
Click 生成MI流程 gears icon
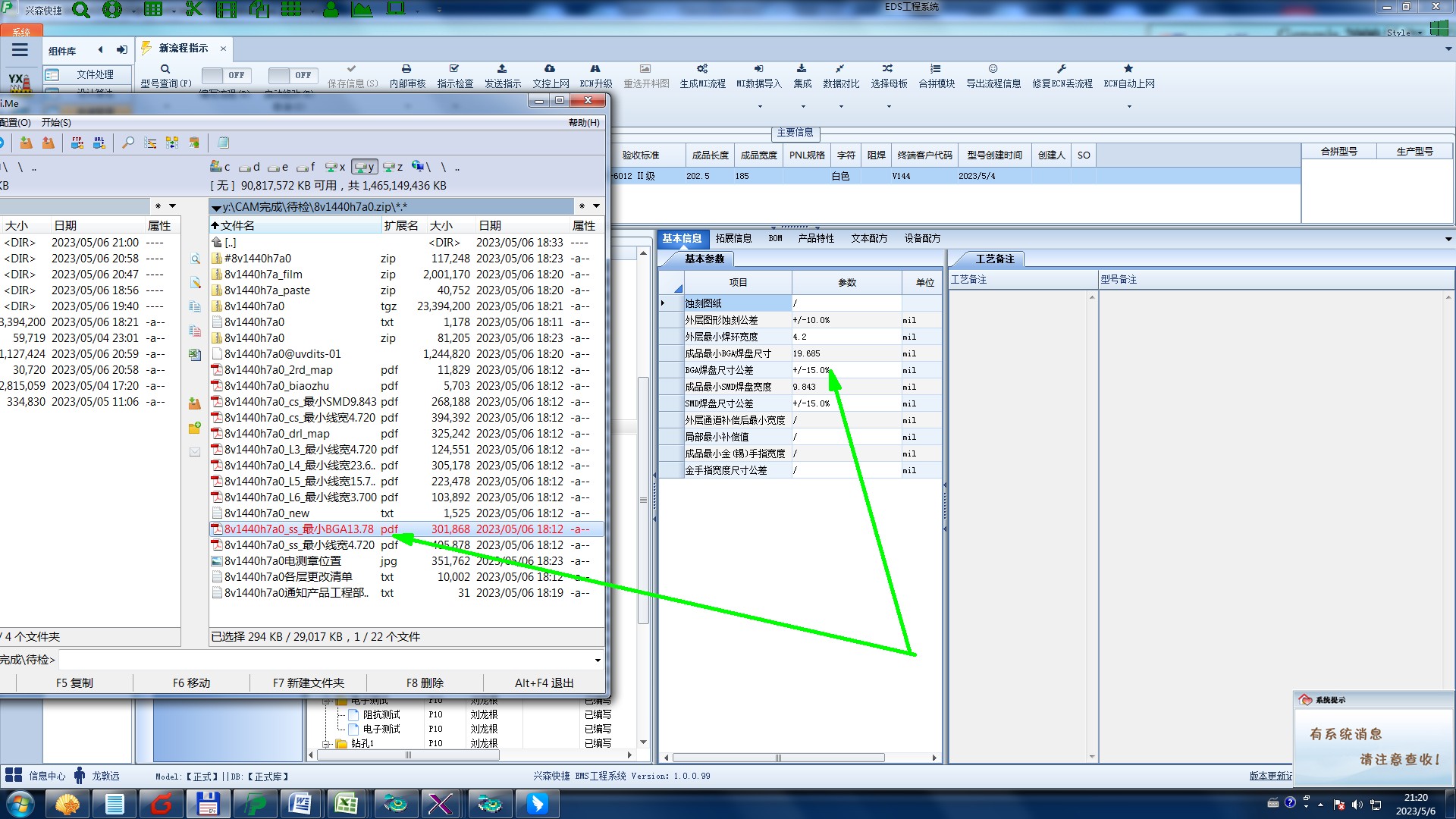(702, 69)
